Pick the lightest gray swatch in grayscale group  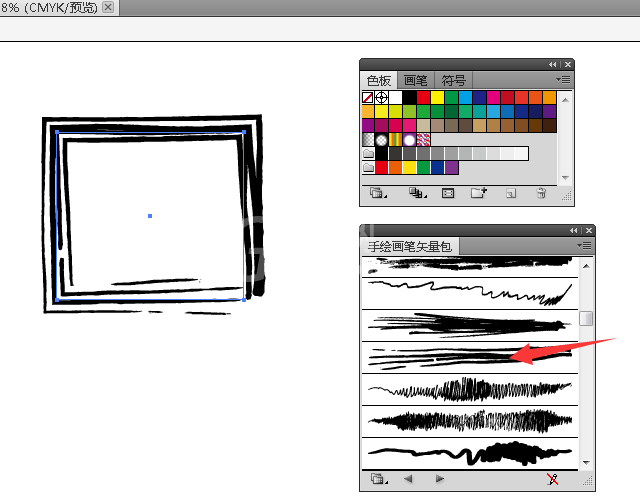pyautogui.click(x=521, y=153)
